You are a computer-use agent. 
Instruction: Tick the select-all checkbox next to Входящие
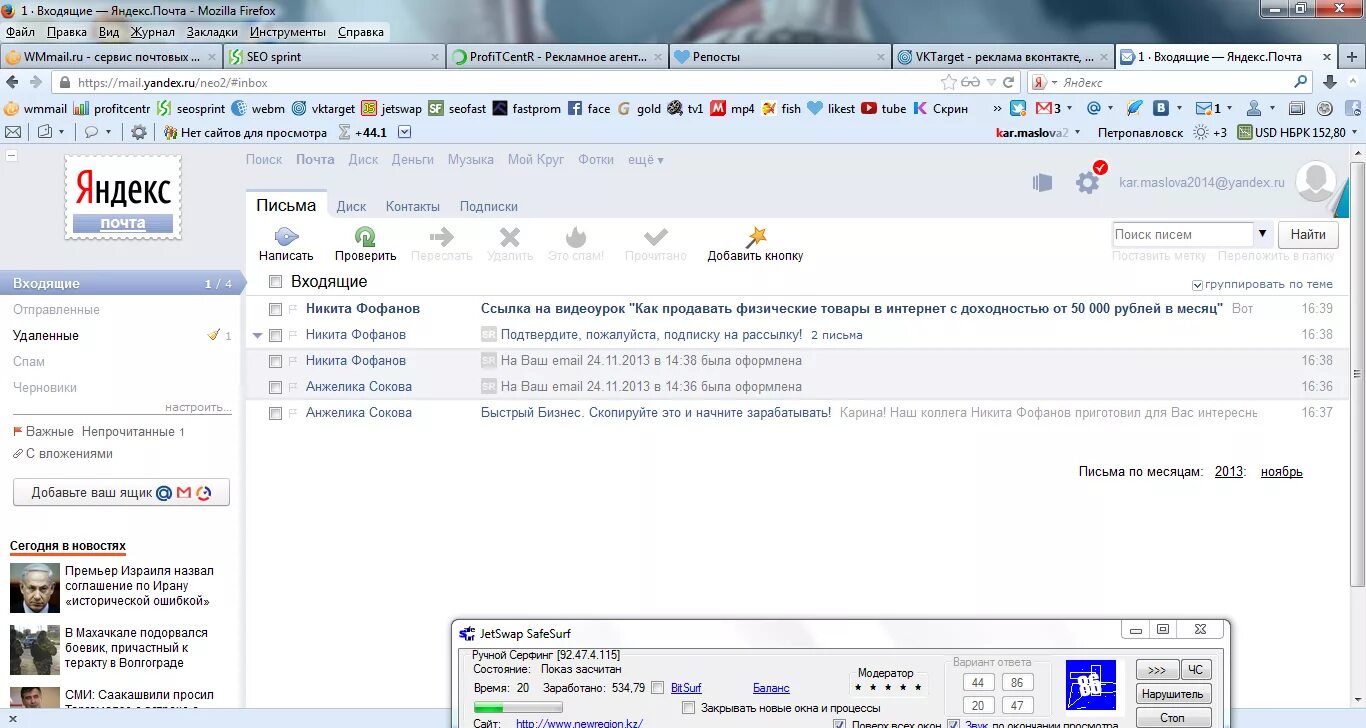(x=276, y=282)
